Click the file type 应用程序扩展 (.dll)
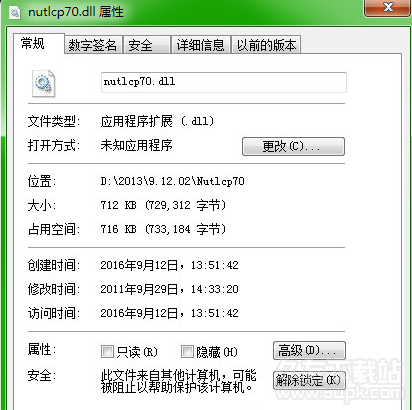The width and height of the screenshot is (412, 410). tap(157, 121)
